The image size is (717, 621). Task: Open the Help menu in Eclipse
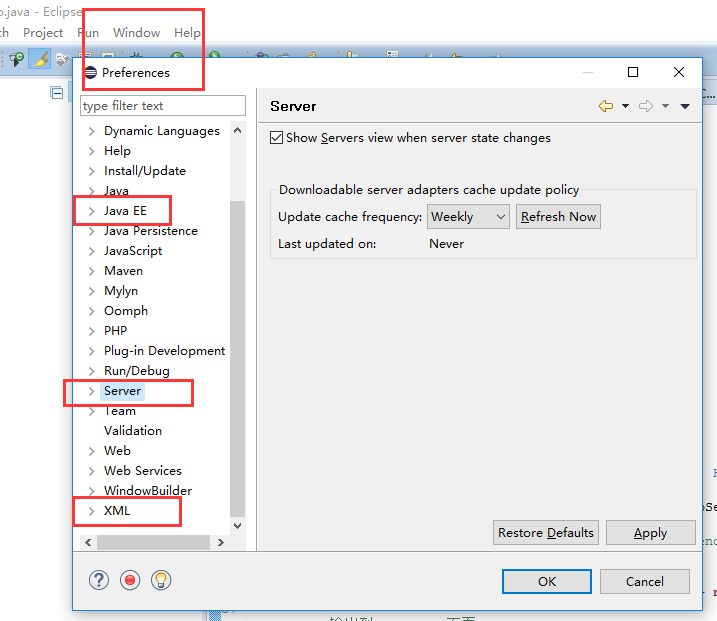(187, 33)
